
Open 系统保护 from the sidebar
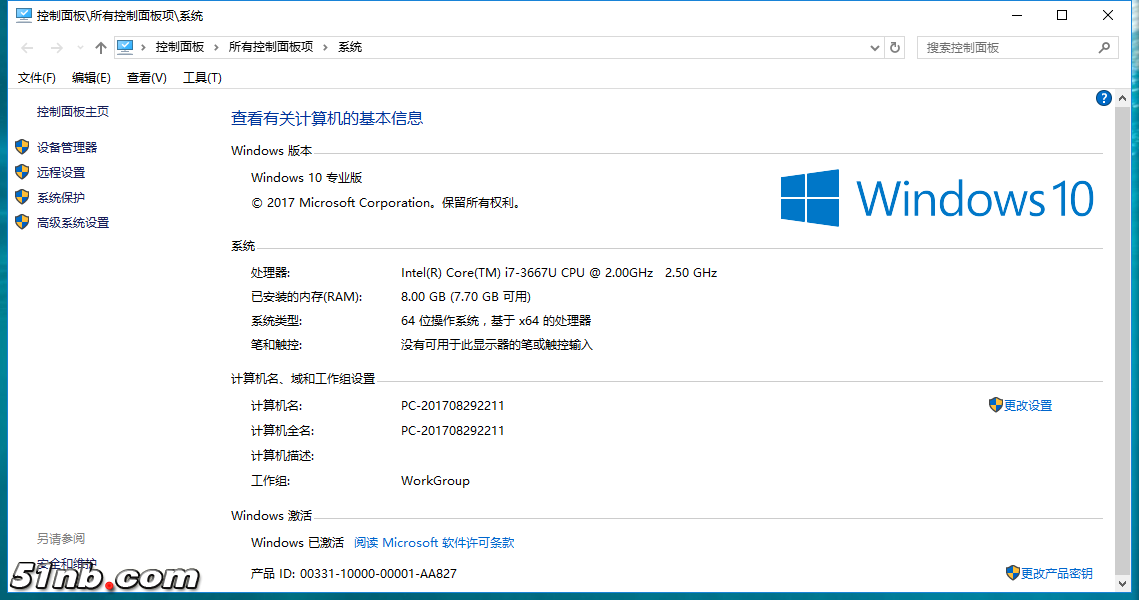61,198
